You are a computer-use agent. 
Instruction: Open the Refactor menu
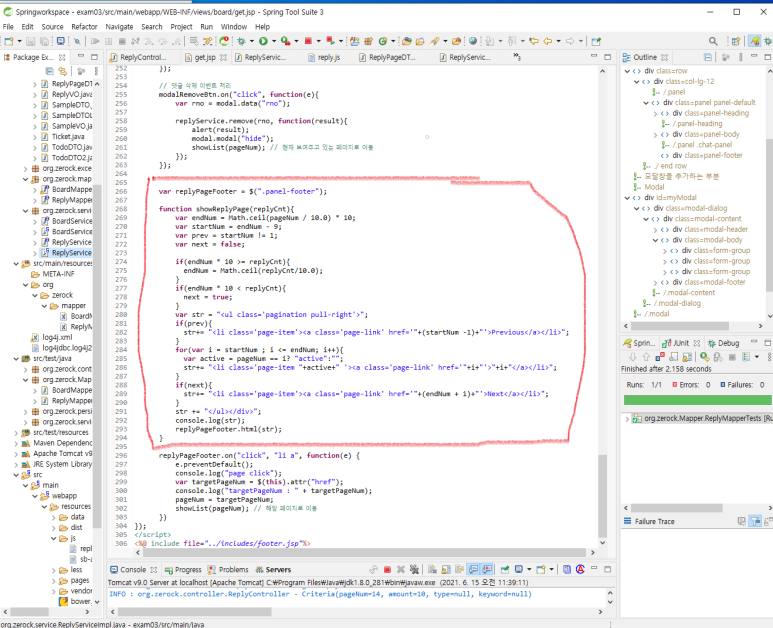tap(84, 27)
